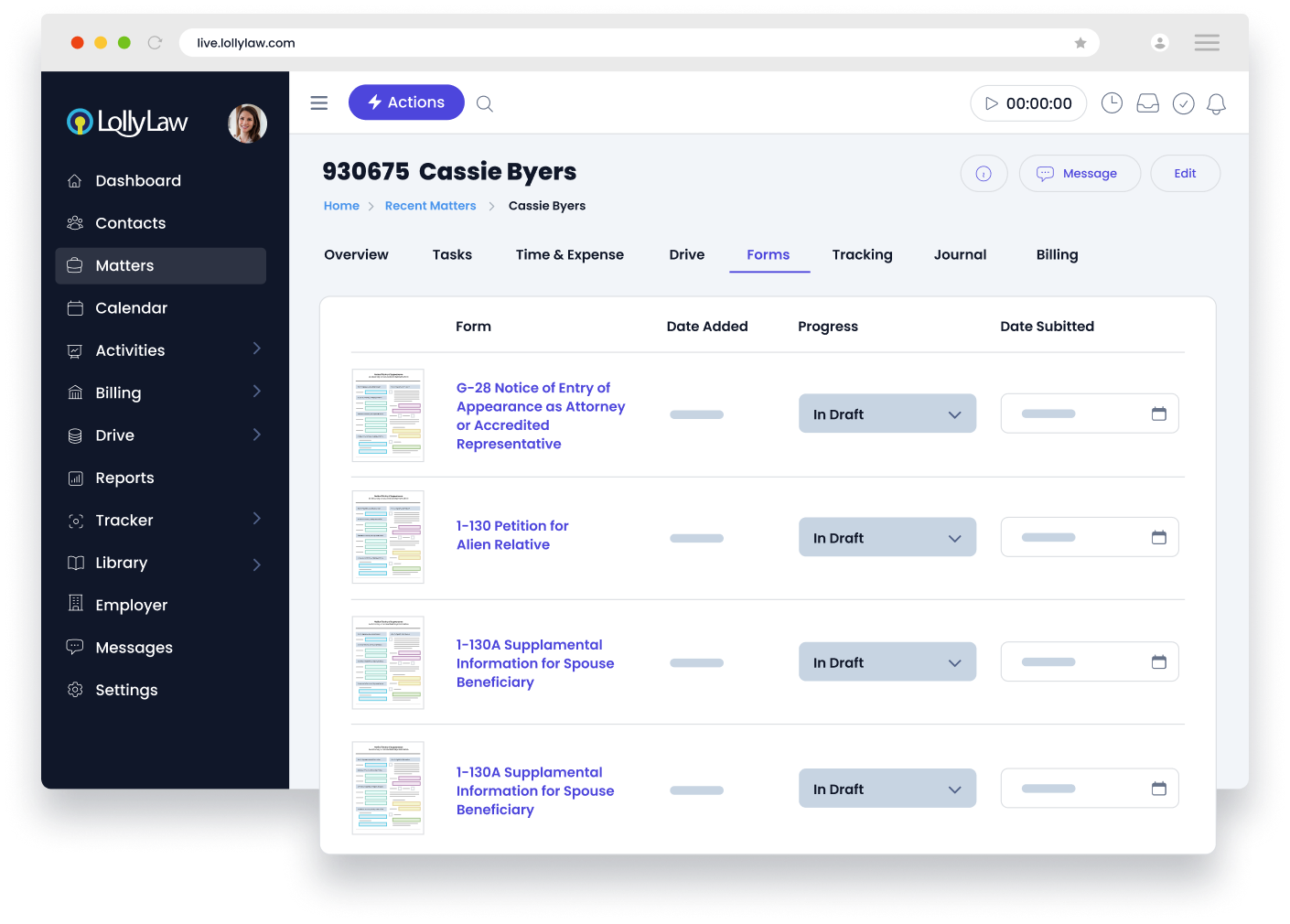The height and width of the screenshot is (924, 1290).
Task: Click the matter info icon button
Action: (x=984, y=174)
